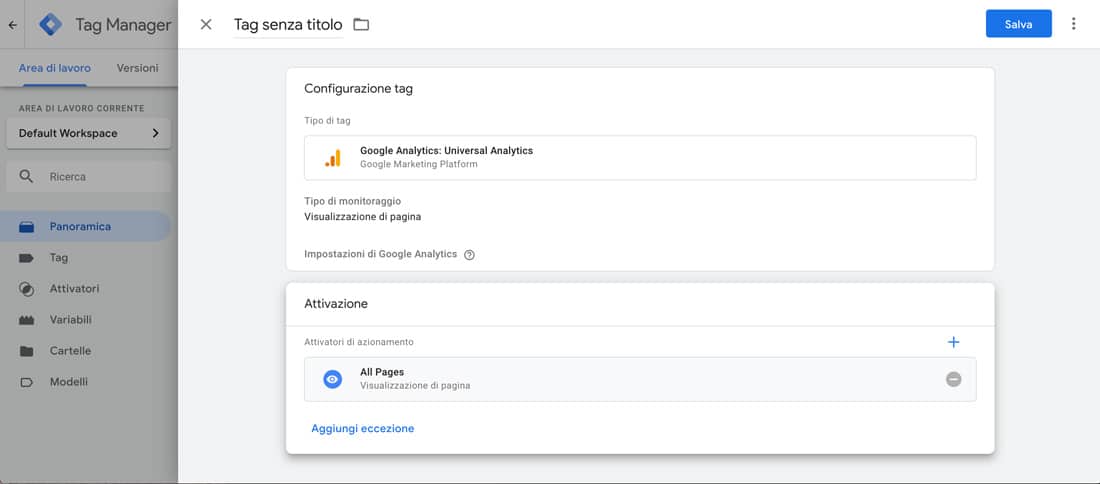Viewport: 1100px width, 484px height.
Task: Click the 'Visualizzazione di pagina' monitoring type value
Action: click(x=363, y=217)
